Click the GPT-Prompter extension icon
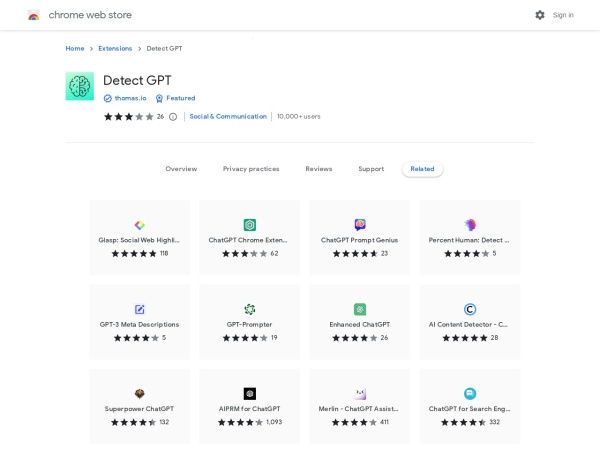This screenshot has height=450, width=600. [249, 309]
